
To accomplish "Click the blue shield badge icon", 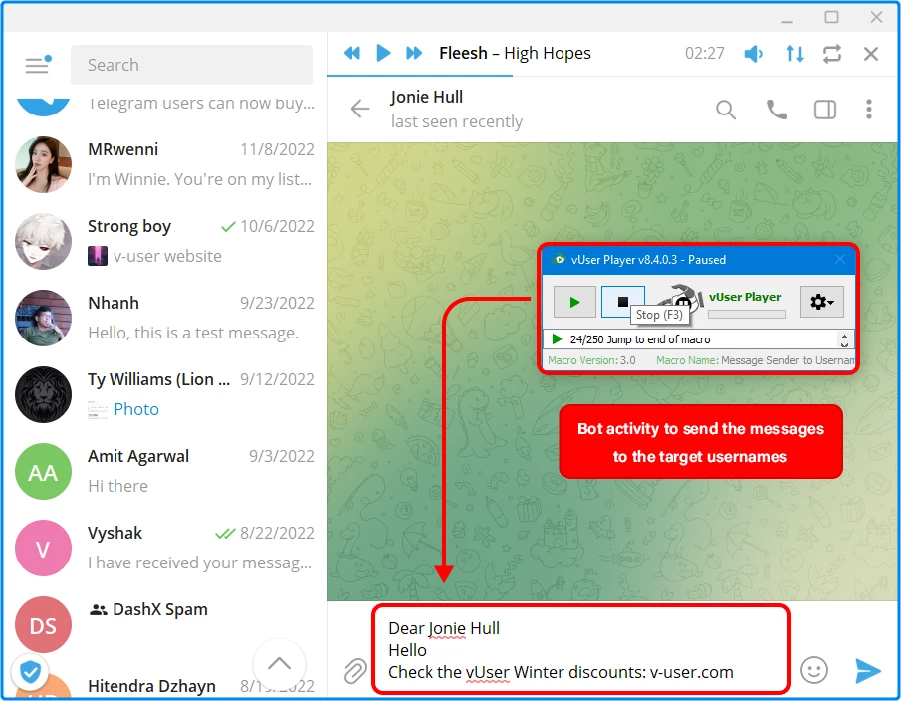I will tap(30, 671).
